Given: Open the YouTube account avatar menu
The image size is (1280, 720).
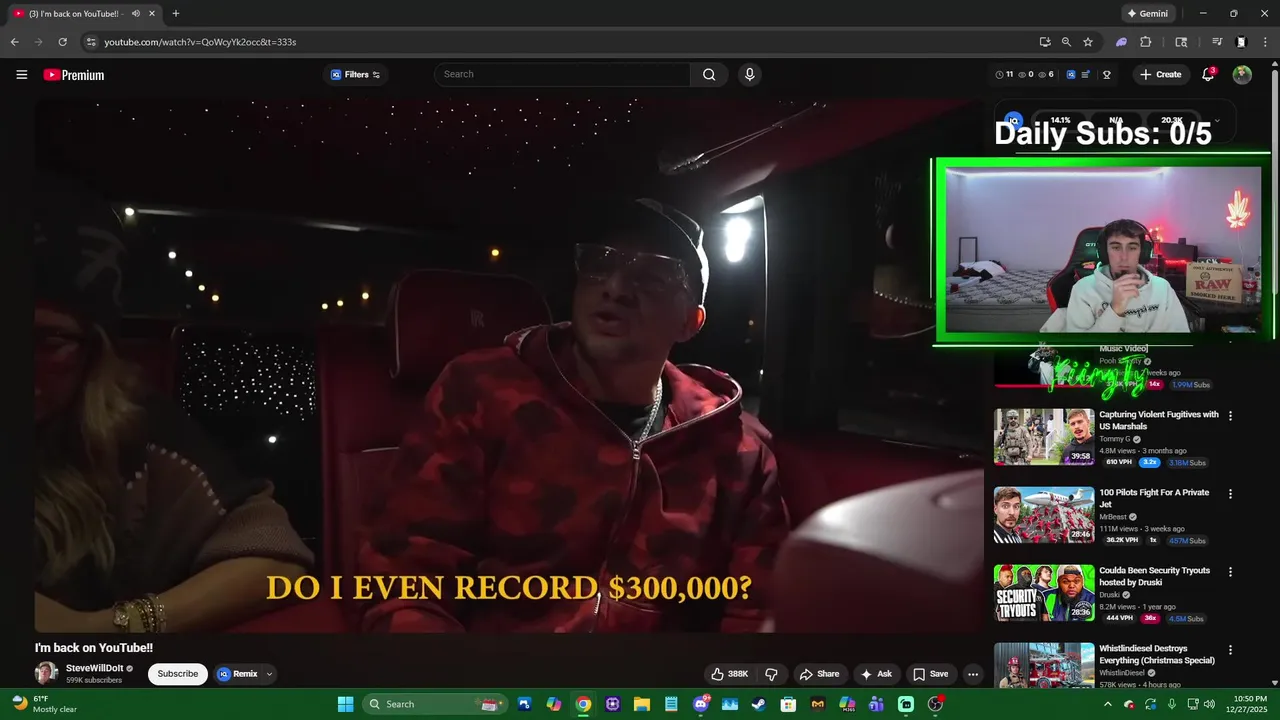Looking at the screenshot, I should point(1242,75).
